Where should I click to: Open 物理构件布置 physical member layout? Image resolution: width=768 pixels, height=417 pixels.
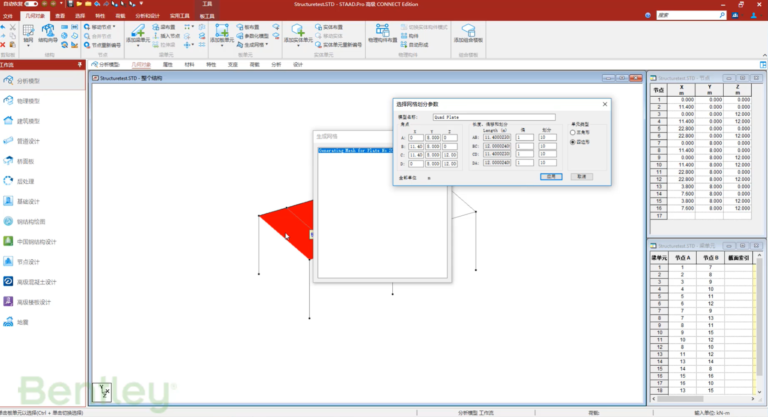[383, 31]
